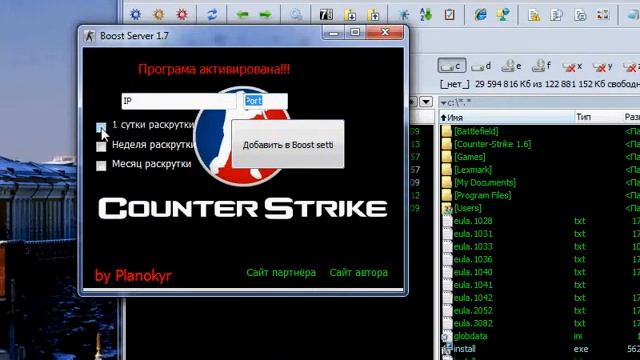Click the copy documents toolbar icon

pos(580,15)
